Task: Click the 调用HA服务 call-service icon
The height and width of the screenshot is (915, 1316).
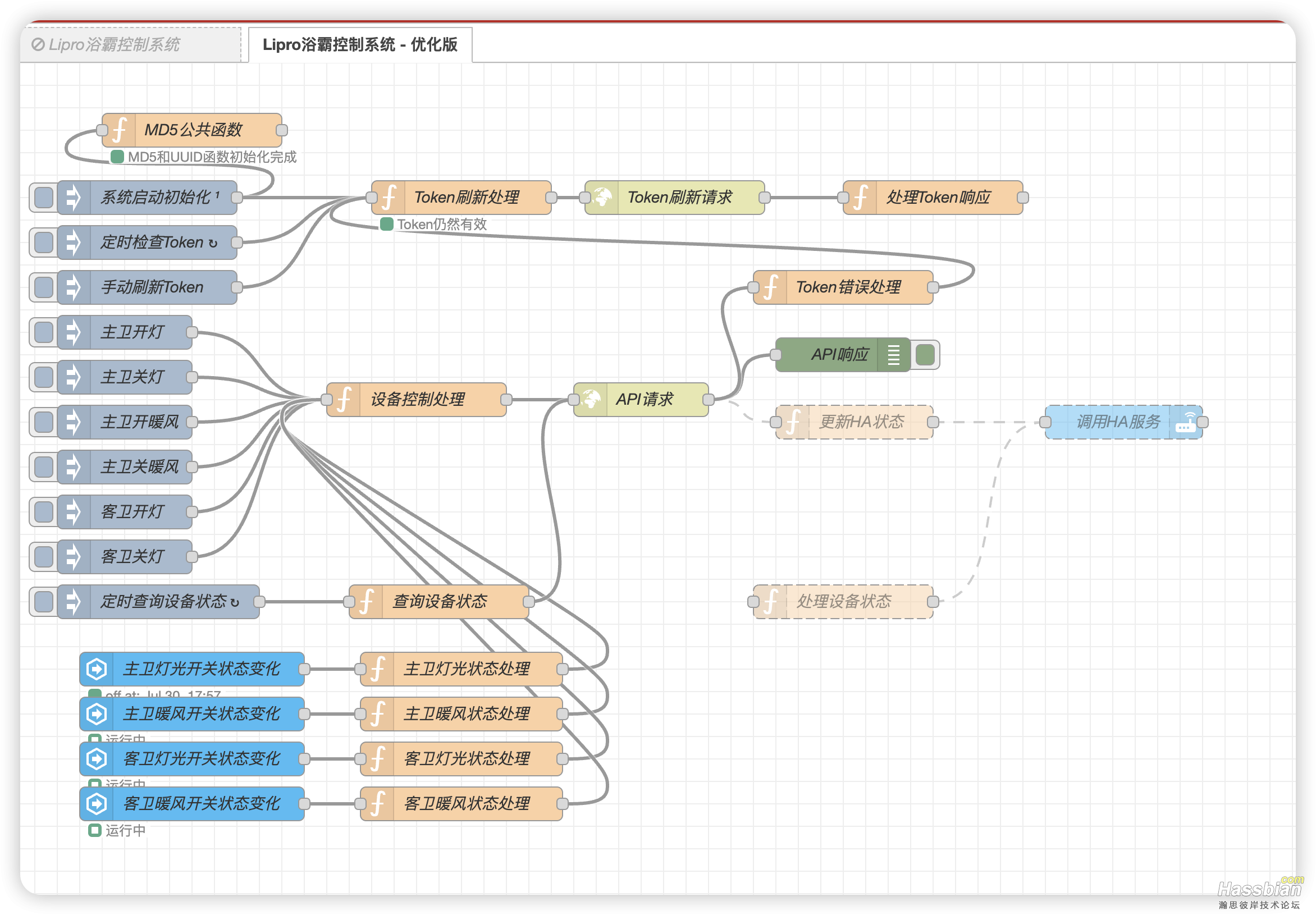Action: tap(1185, 422)
